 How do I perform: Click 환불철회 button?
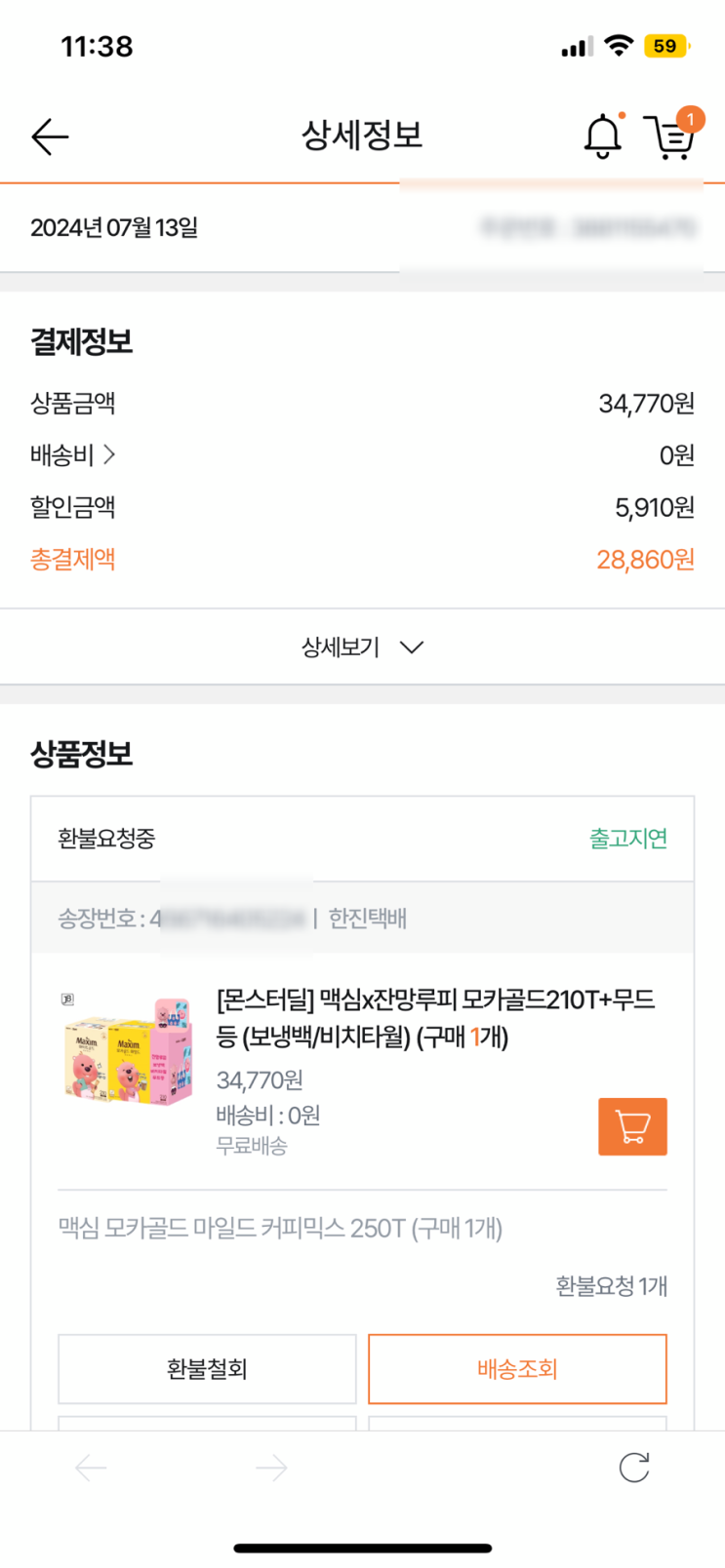(x=207, y=1369)
